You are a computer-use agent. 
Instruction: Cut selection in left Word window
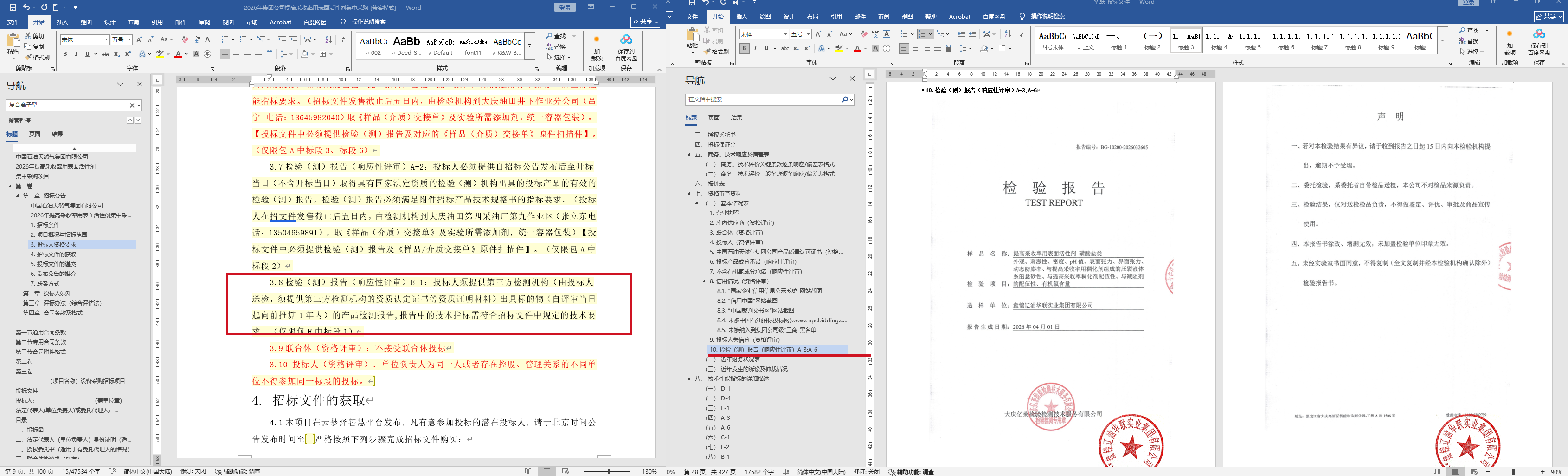click(35, 37)
